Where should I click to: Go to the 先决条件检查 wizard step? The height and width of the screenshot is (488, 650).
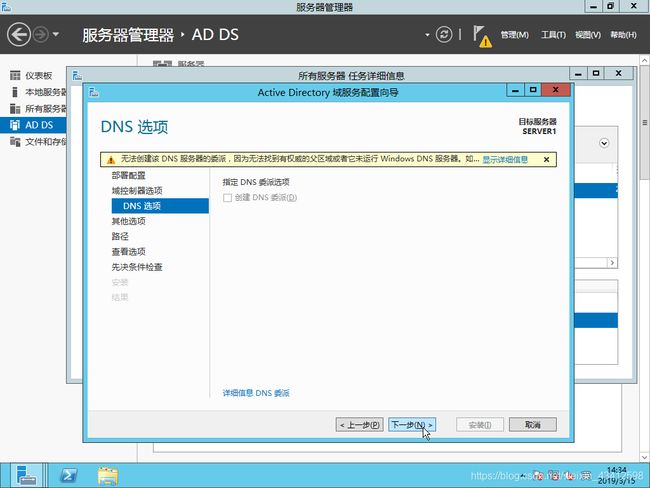pos(137,267)
